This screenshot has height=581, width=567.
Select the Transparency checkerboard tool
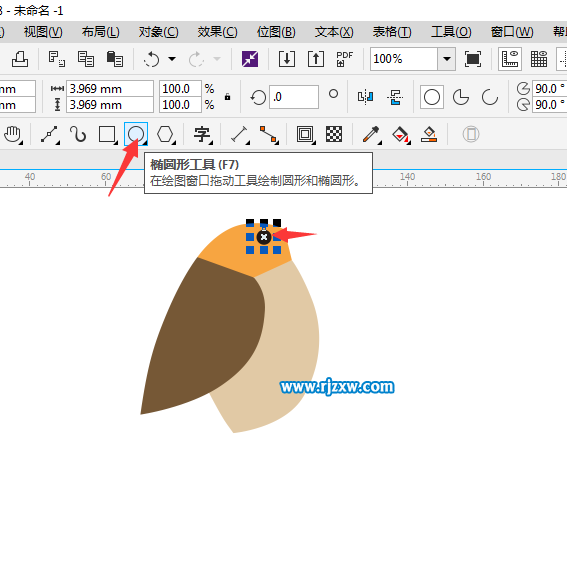334,134
